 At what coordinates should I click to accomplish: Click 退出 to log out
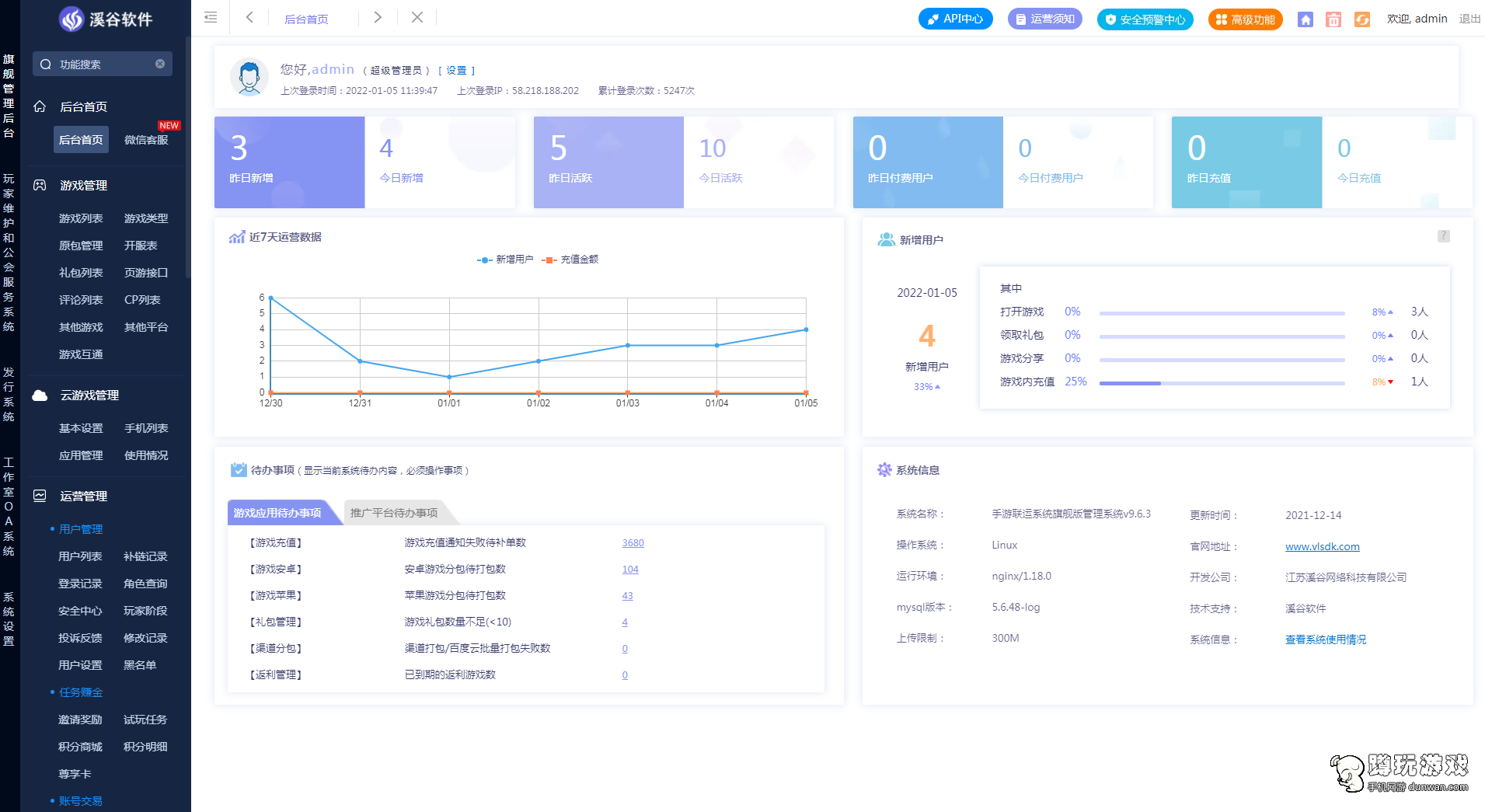pos(1469,19)
